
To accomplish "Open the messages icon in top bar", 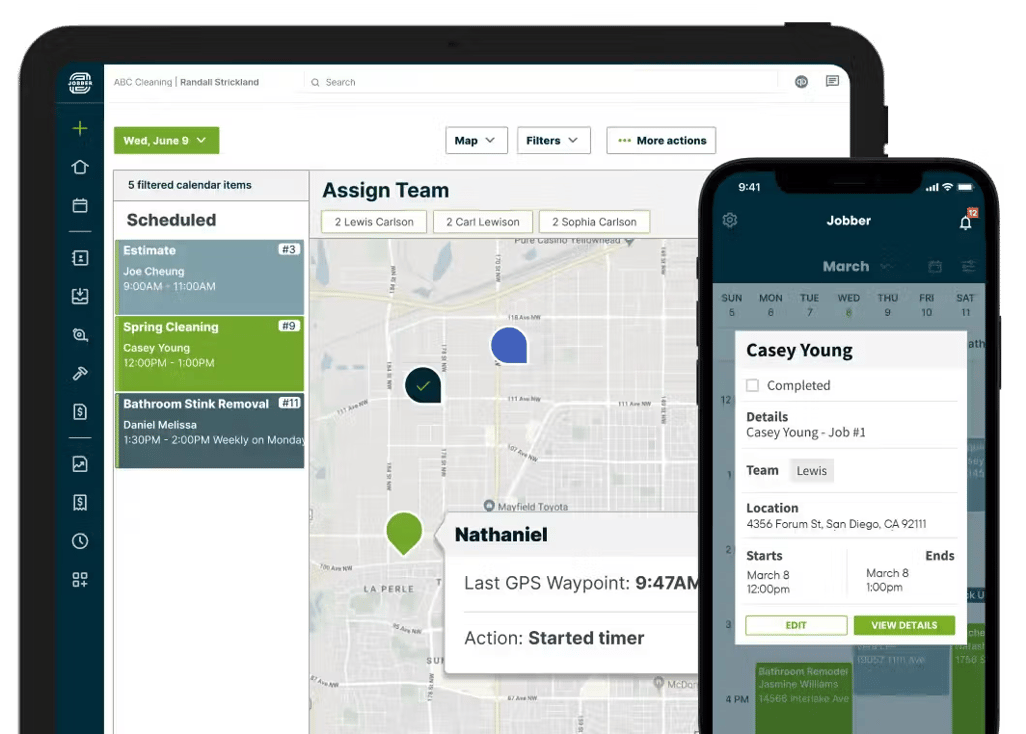I will click(x=832, y=81).
